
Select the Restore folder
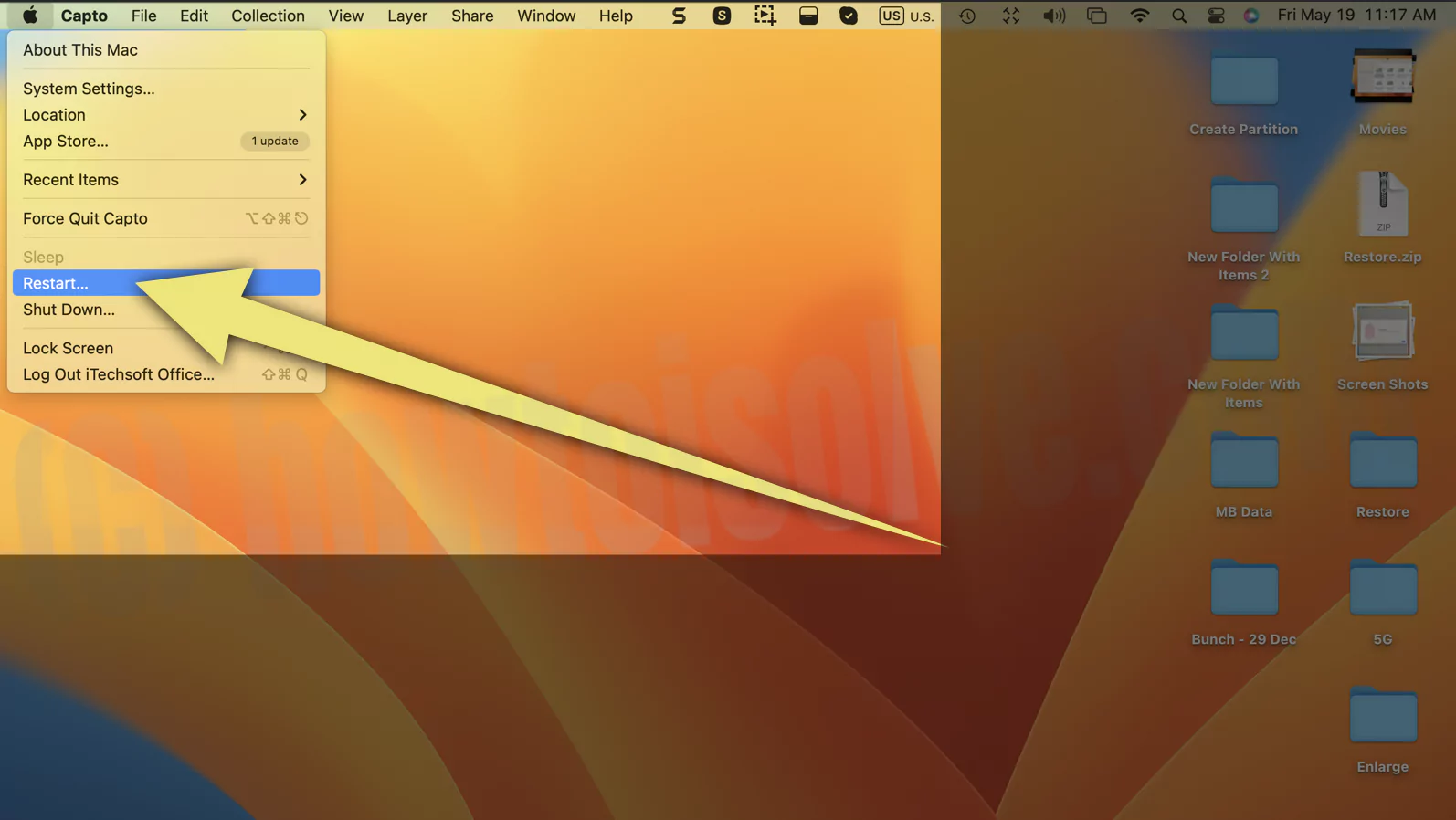[x=1383, y=461]
